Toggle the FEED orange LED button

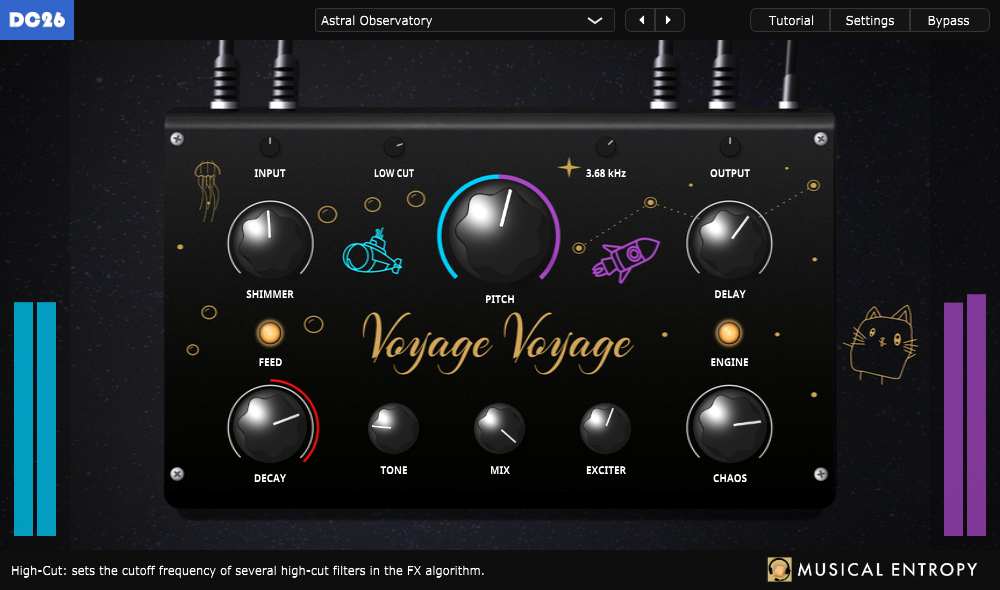270,333
